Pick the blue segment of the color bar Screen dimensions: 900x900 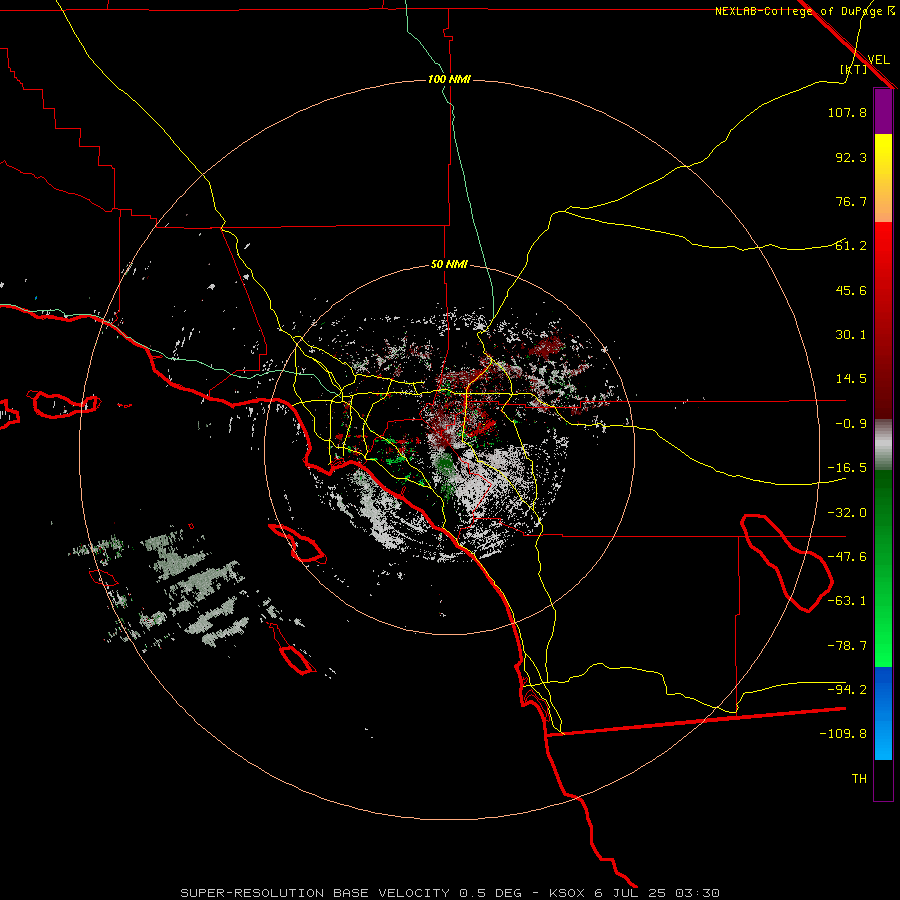click(x=883, y=713)
